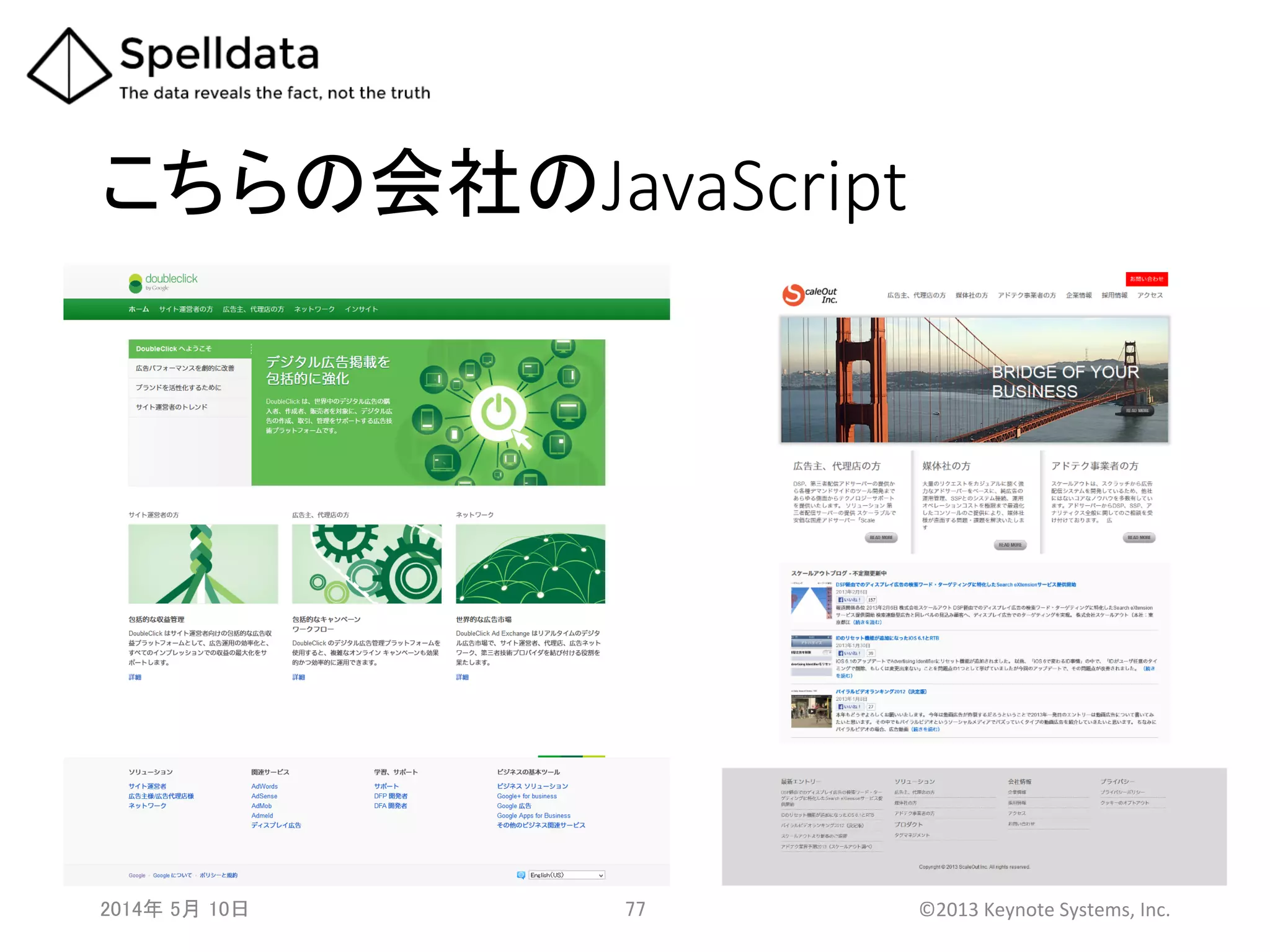This screenshot has width=1270, height=952.
Task: Open blog post about Search eXtension service
Action: click(956, 585)
